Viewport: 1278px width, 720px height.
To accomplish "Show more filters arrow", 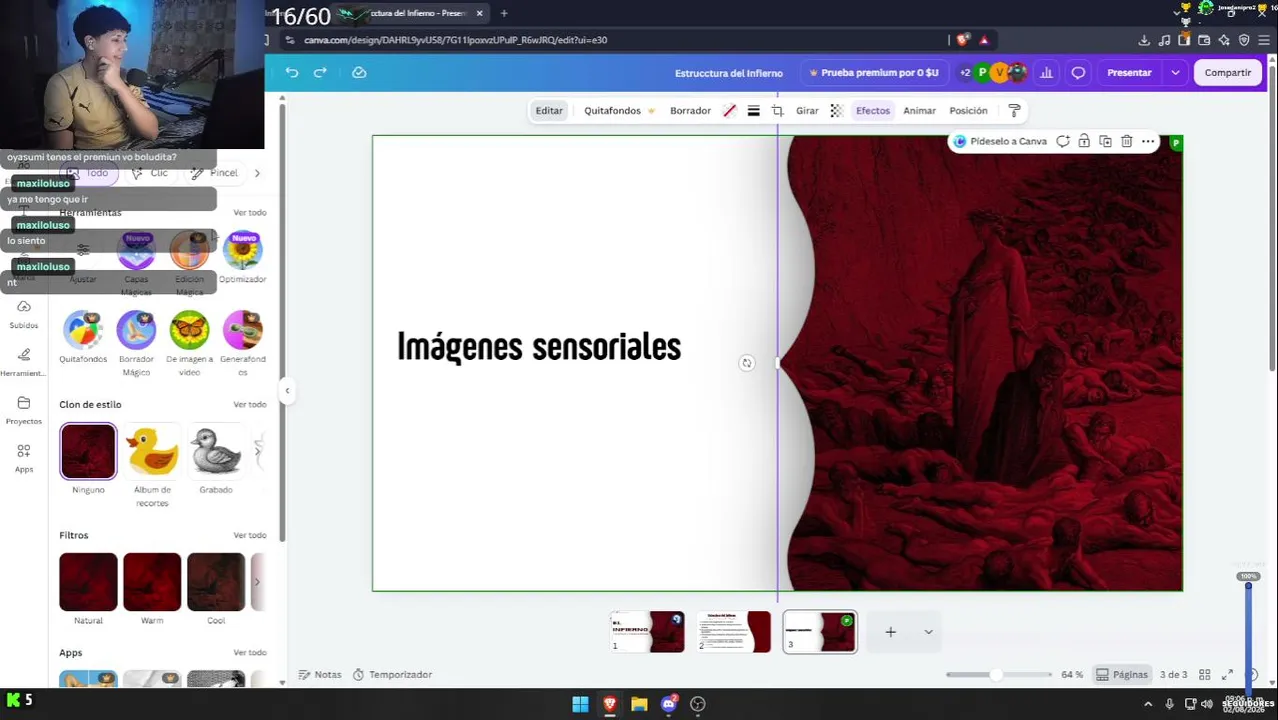I will (257, 582).
